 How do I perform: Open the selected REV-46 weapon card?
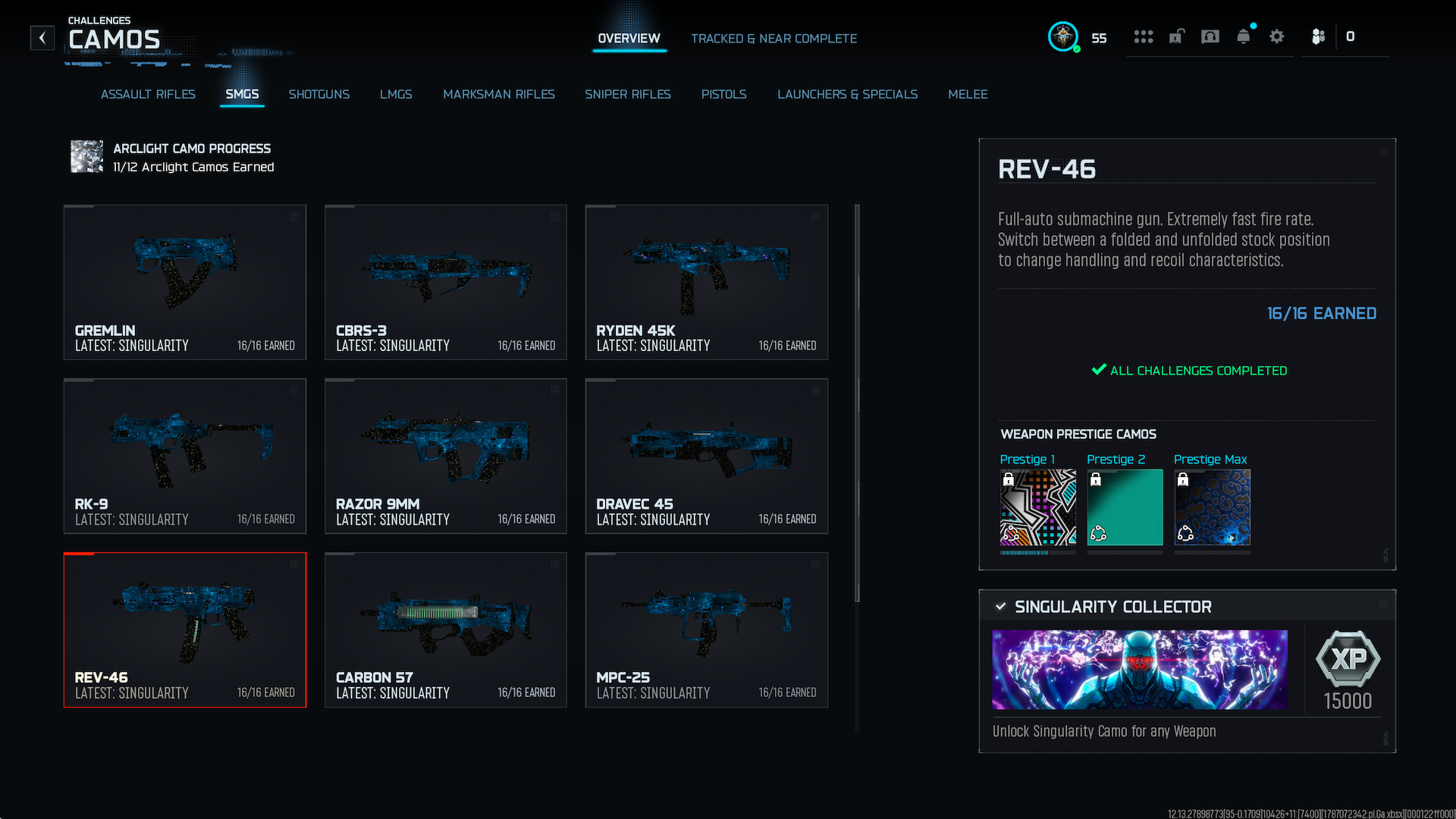coord(185,629)
